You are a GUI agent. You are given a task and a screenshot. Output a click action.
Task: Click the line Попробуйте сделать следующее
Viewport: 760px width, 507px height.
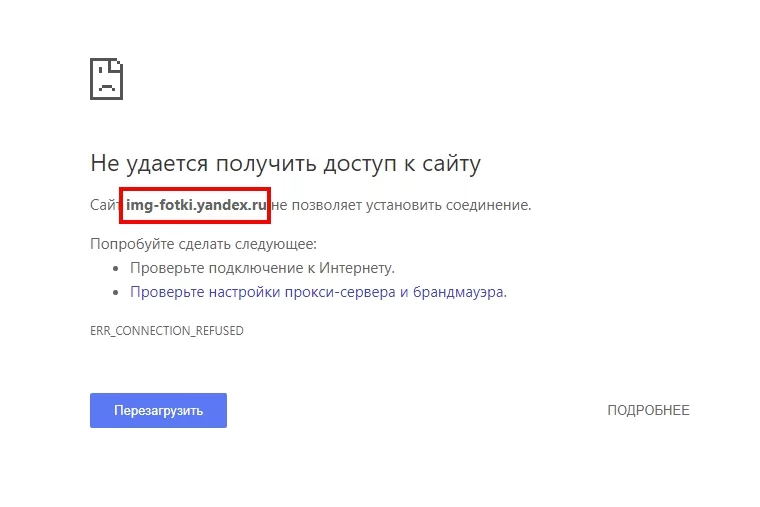pos(204,243)
